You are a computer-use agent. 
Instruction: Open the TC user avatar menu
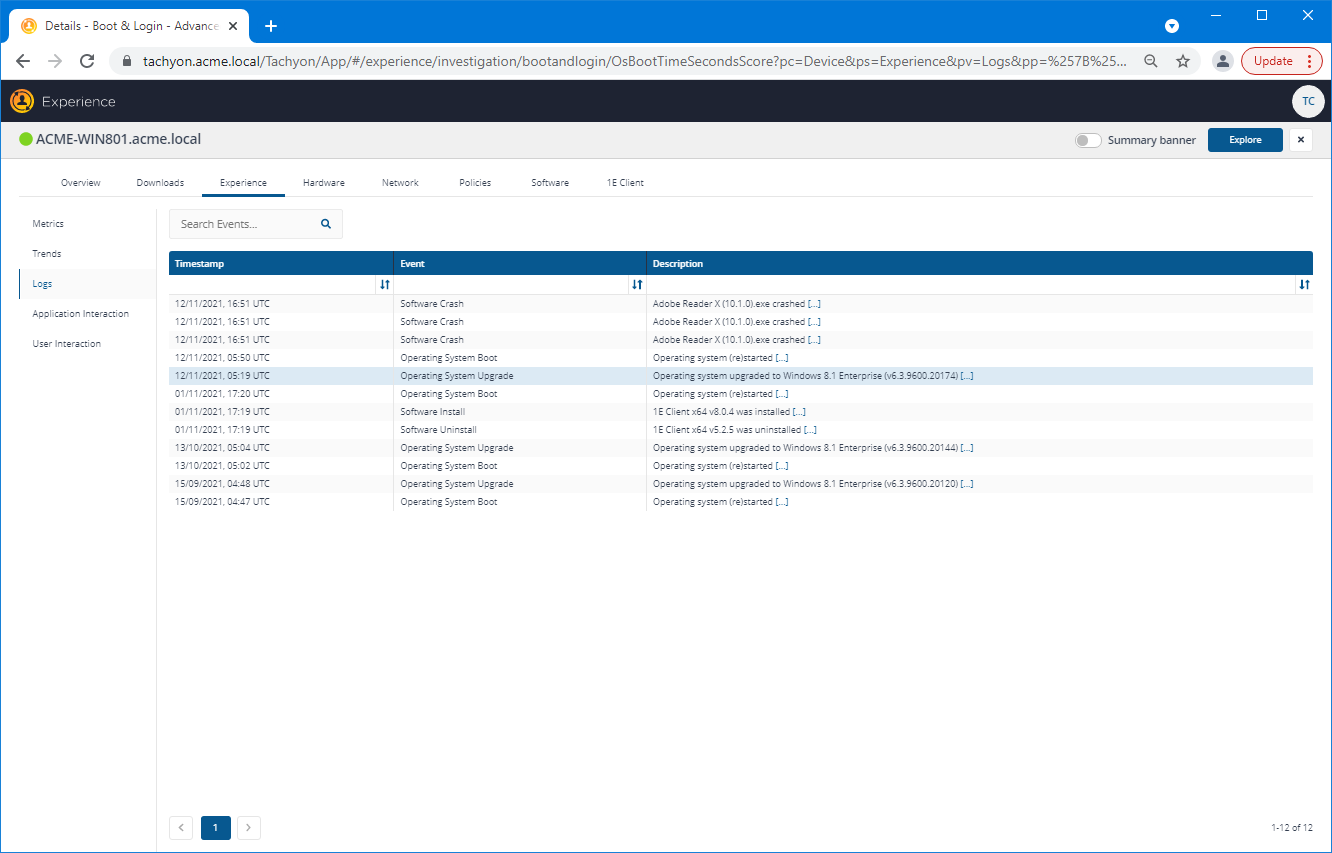tap(1308, 101)
